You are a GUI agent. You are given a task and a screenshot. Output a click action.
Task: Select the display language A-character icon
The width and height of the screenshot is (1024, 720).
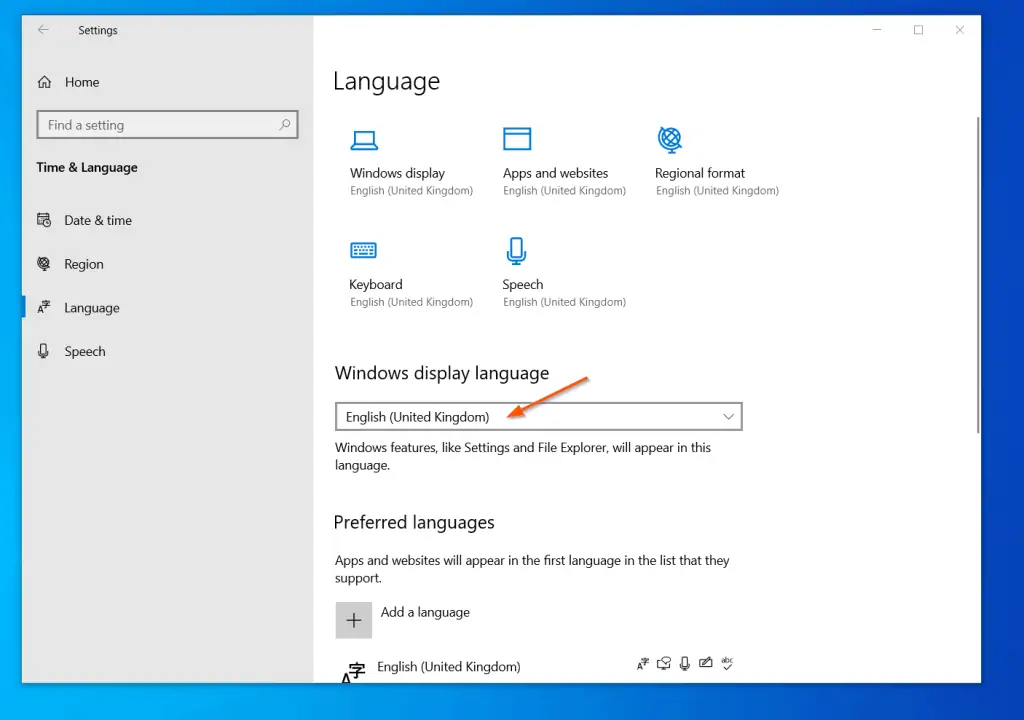pyautogui.click(x=643, y=663)
